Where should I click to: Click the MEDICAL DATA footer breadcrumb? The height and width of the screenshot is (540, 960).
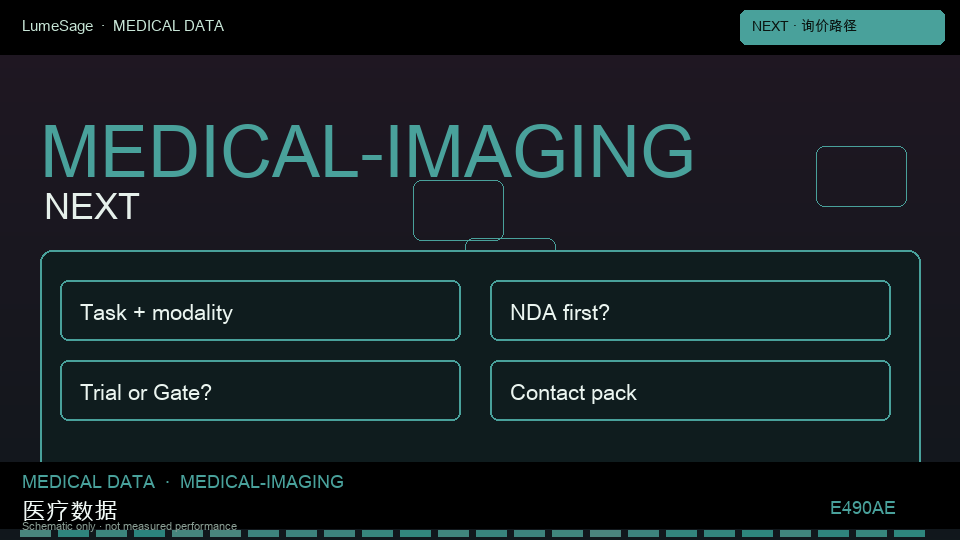[x=89, y=482]
